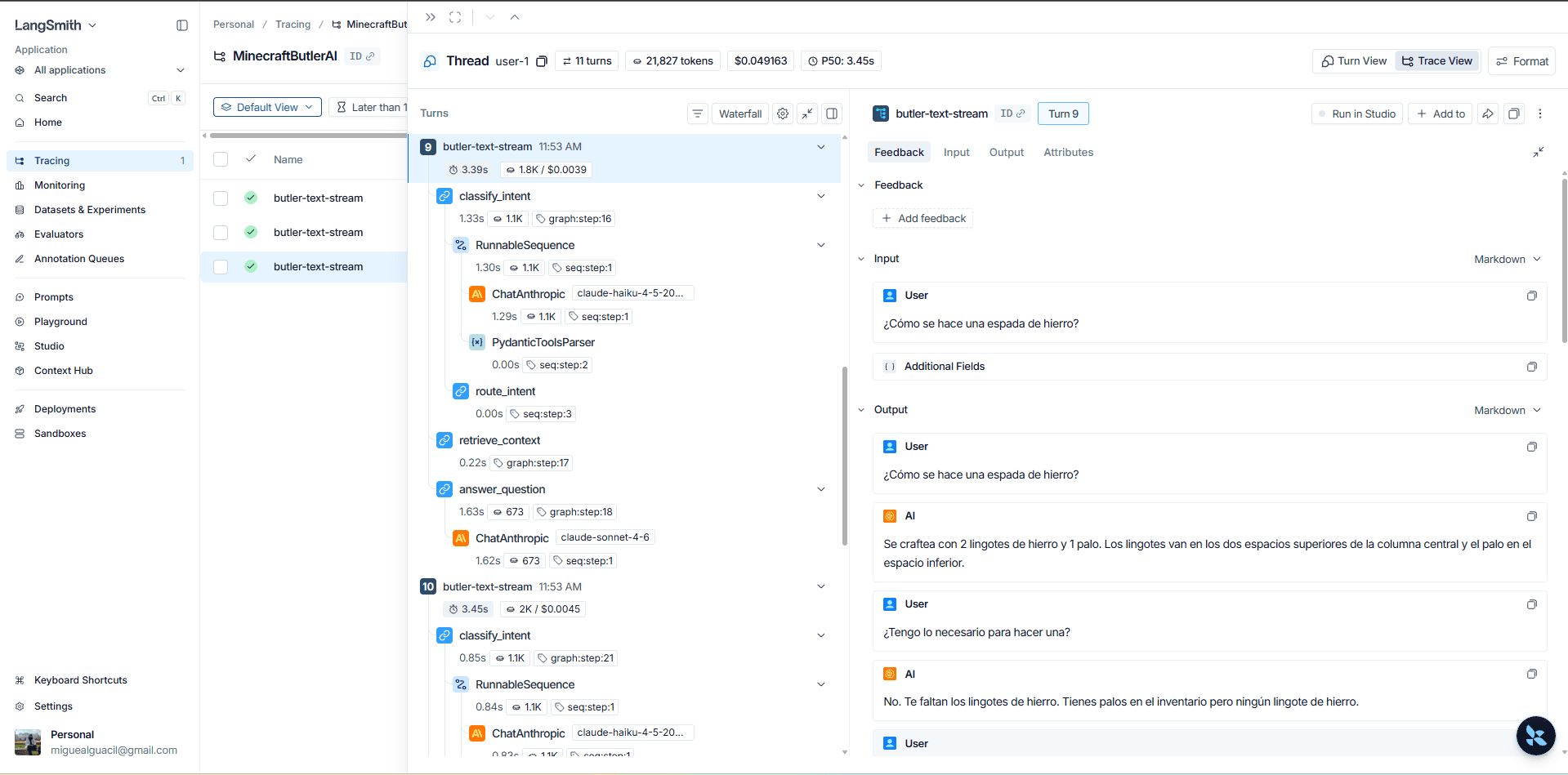Toggle the LangSmith sidebar collapse icon

pos(182,25)
